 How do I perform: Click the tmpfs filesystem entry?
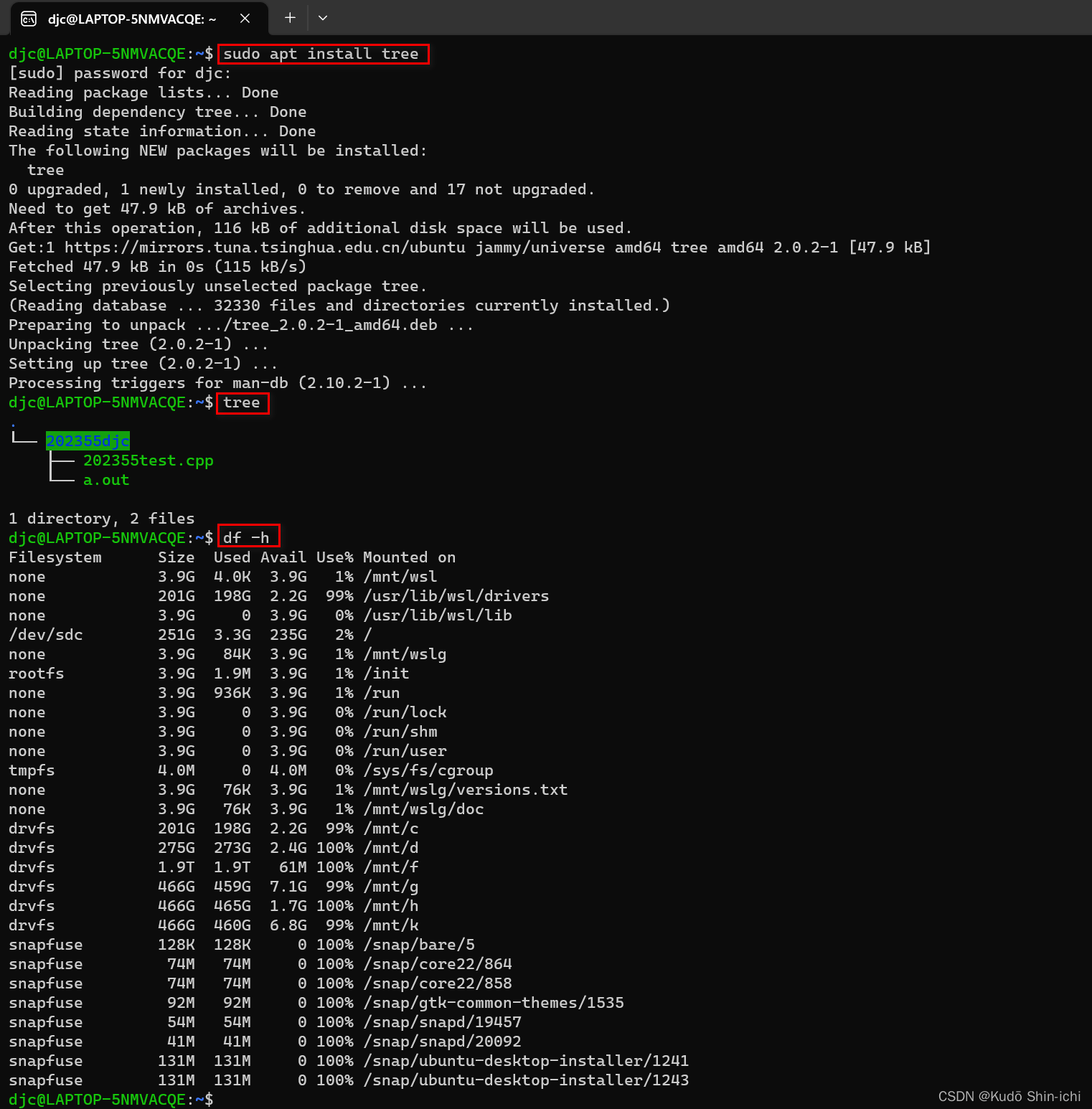(32, 770)
